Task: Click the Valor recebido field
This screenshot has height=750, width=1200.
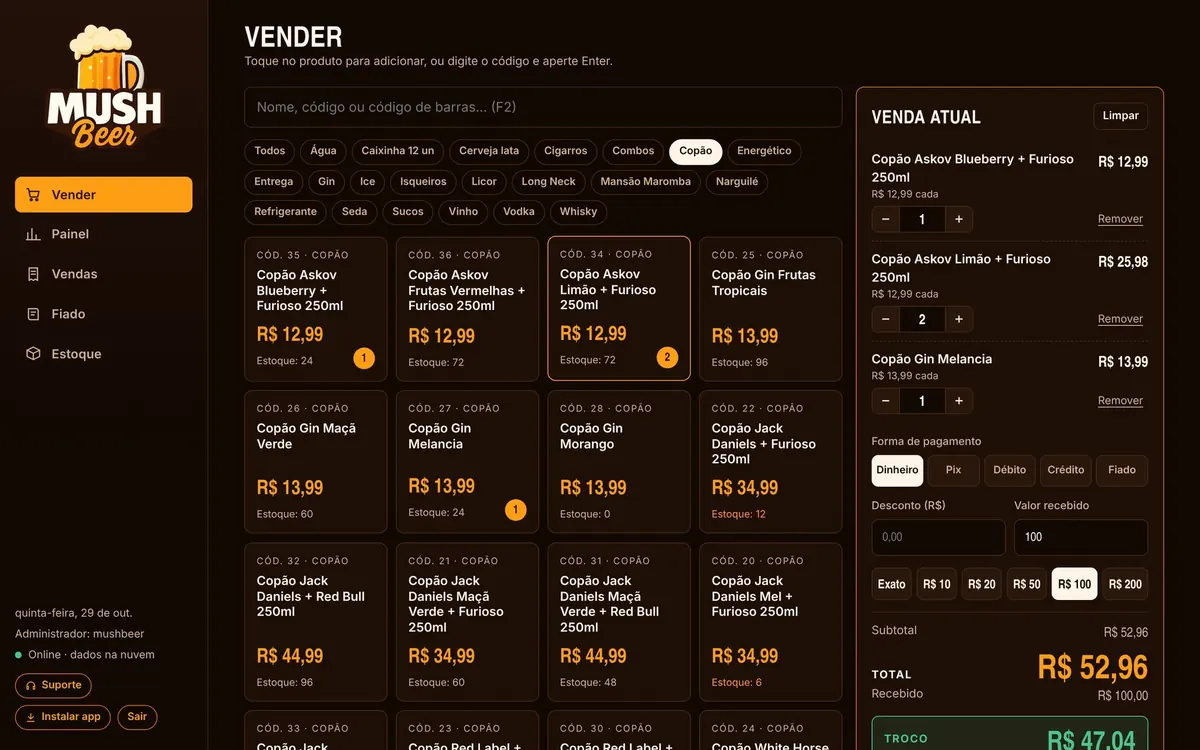Action: 1081,537
